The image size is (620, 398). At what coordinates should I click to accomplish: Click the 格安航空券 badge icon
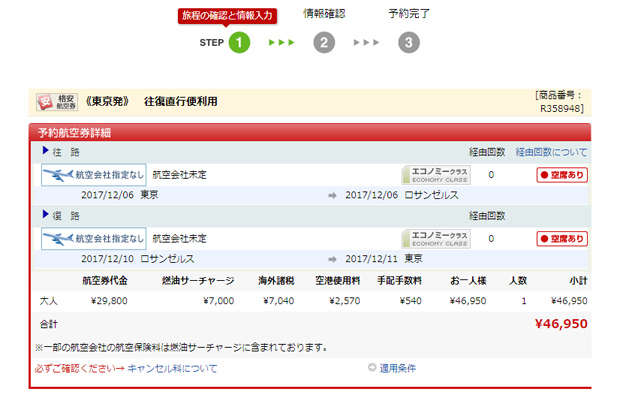(57, 102)
